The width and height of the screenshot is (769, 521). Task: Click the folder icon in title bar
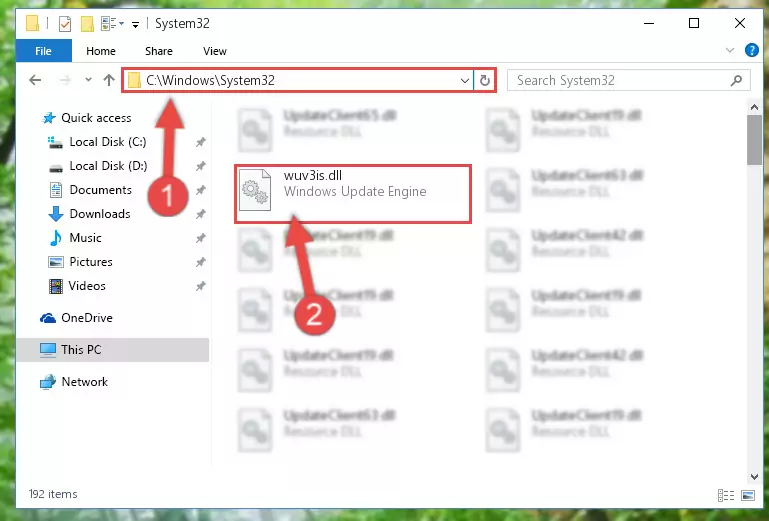32,23
